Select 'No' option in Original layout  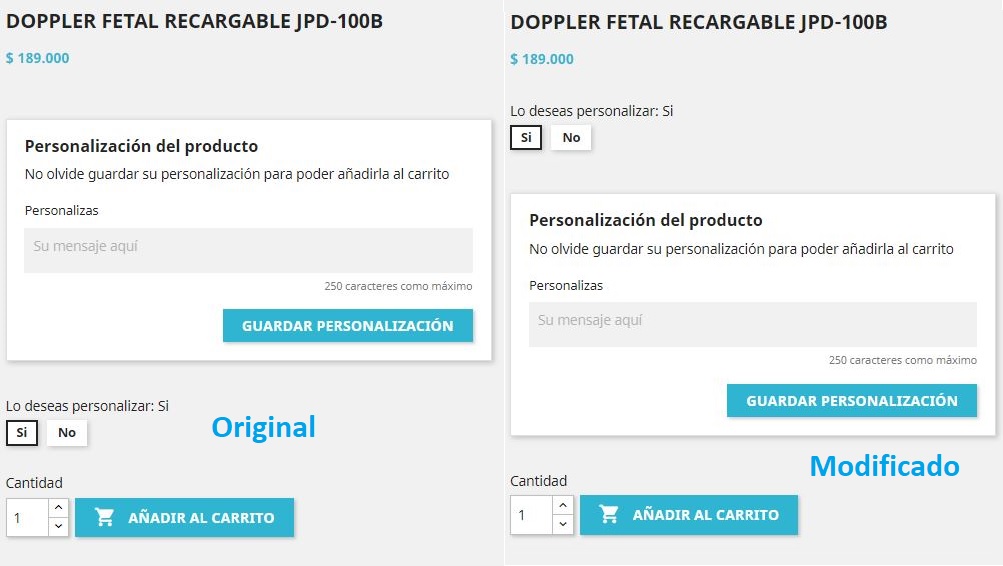(67, 432)
